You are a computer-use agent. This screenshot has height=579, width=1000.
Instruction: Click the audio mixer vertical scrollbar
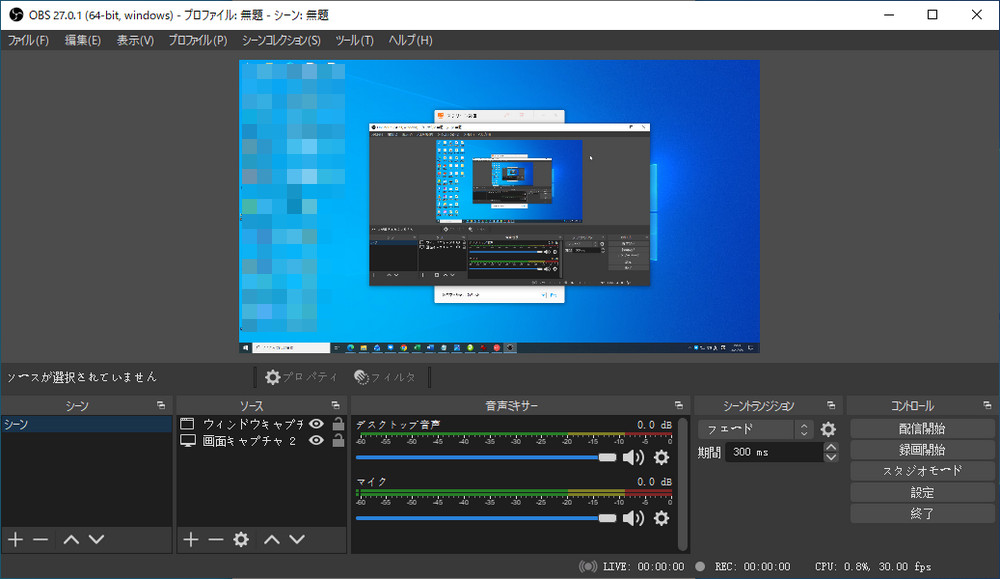tap(683, 483)
